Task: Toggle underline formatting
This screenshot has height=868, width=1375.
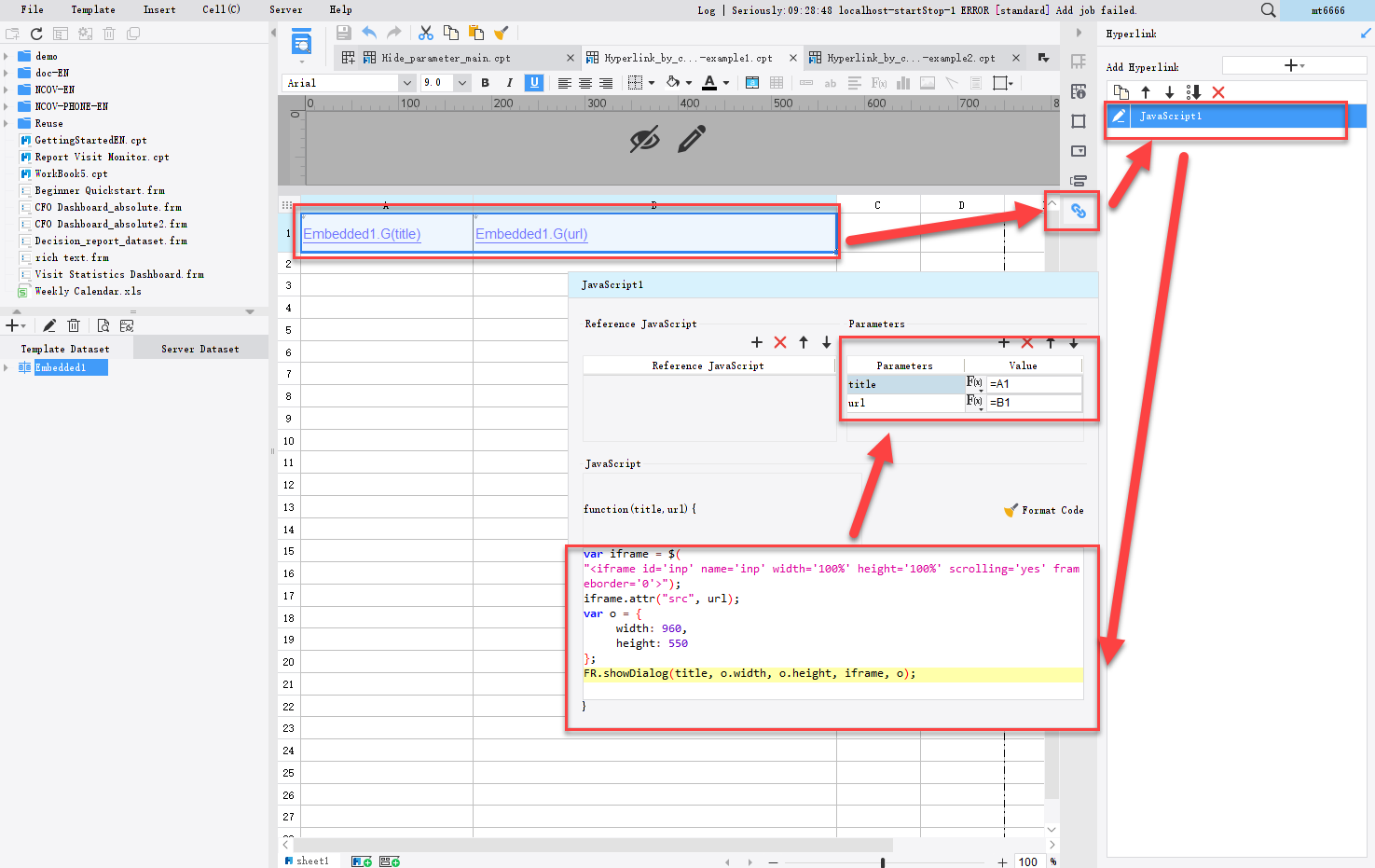Action: click(x=534, y=83)
